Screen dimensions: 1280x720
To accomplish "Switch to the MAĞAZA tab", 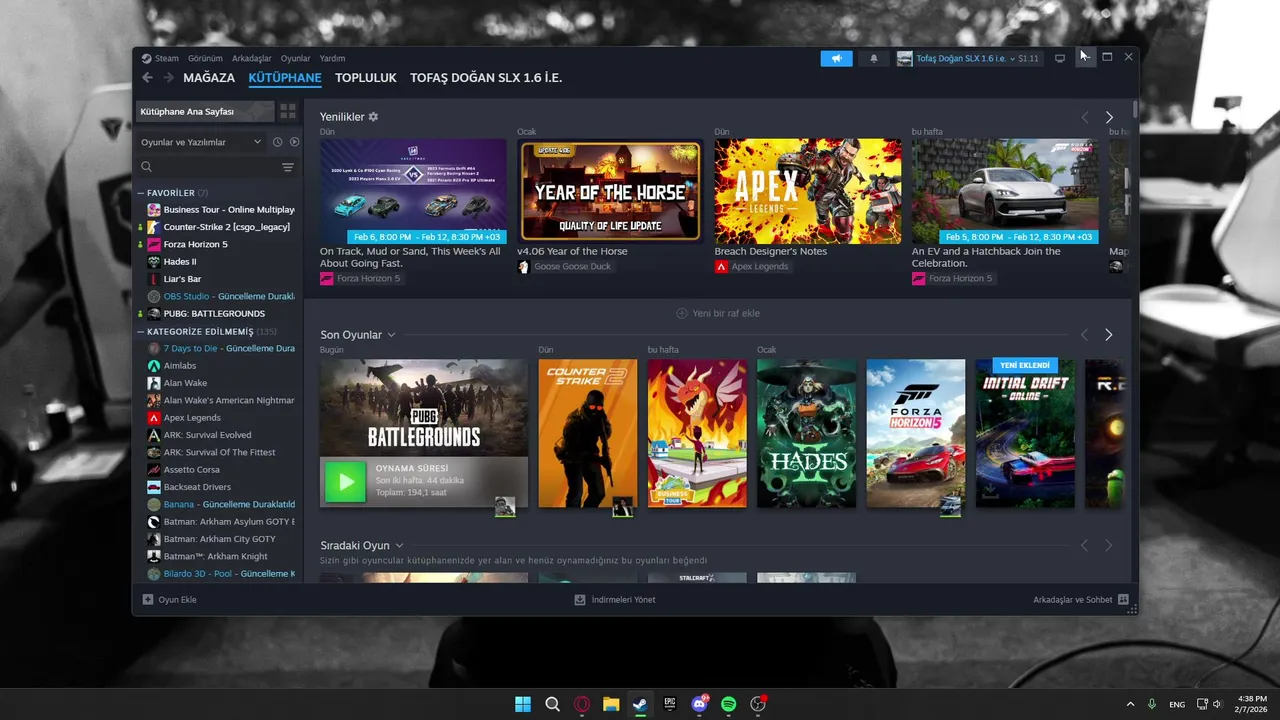I will [x=209, y=78].
